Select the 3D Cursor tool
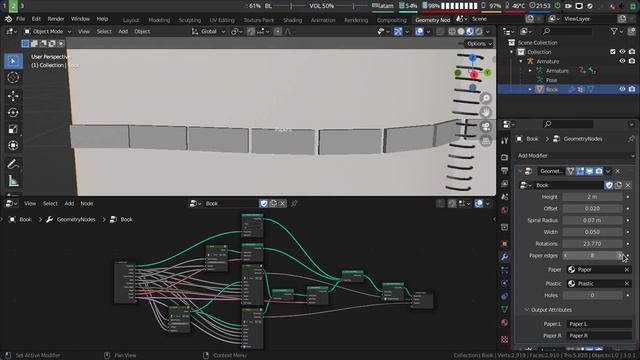Image resolution: width=640 pixels, height=360 pixels. point(13,78)
